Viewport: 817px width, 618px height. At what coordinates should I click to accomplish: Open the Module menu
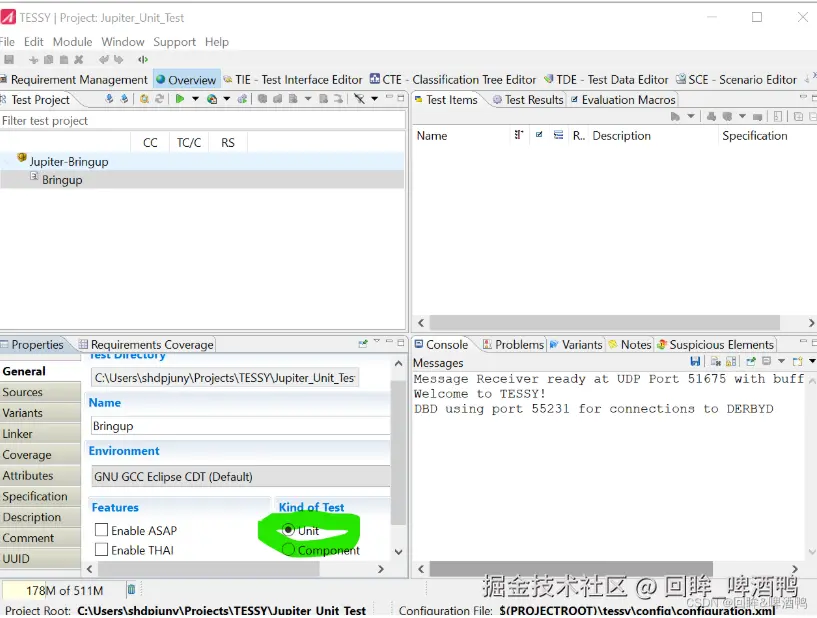[x=72, y=42]
